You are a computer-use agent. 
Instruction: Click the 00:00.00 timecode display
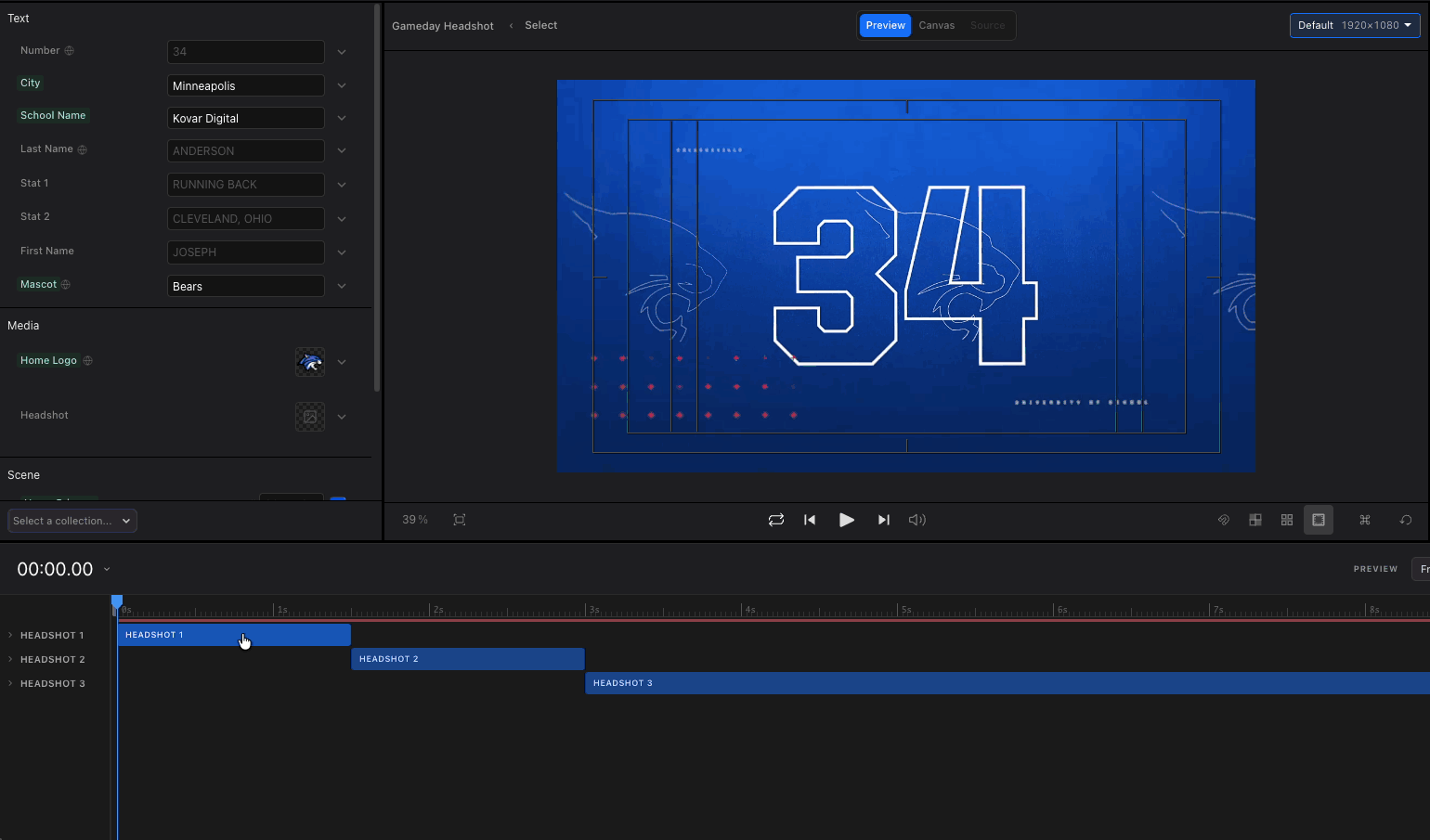point(55,569)
